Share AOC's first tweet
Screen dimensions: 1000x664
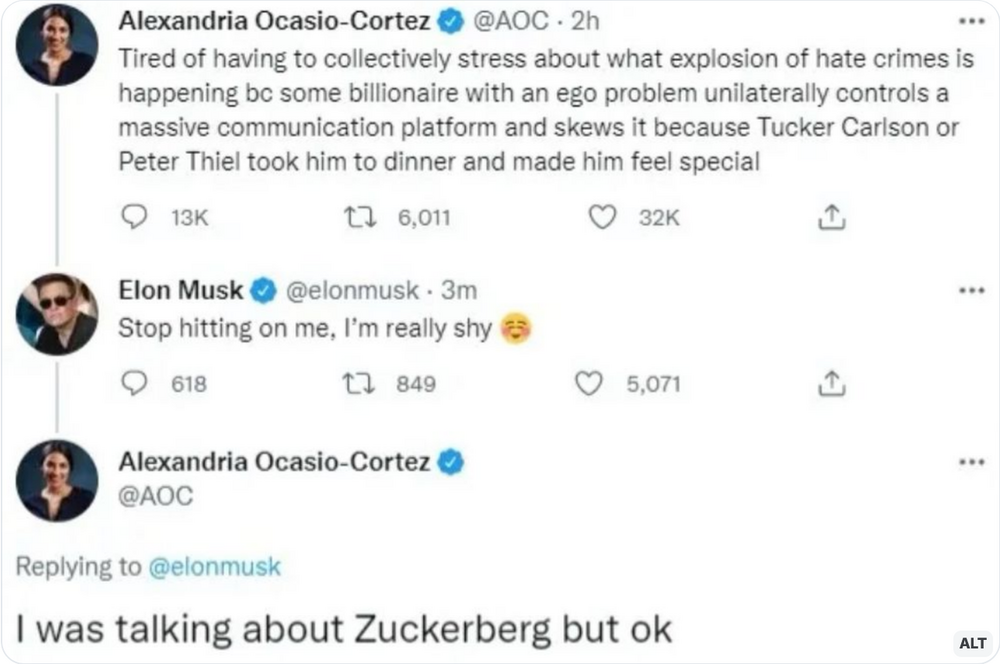tap(832, 217)
